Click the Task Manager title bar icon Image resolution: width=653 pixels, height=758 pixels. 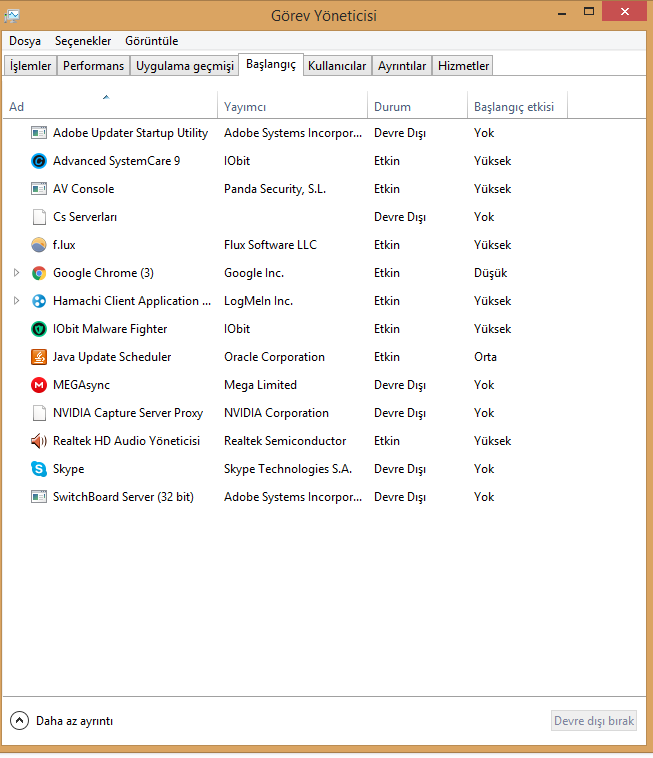coord(12,15)
